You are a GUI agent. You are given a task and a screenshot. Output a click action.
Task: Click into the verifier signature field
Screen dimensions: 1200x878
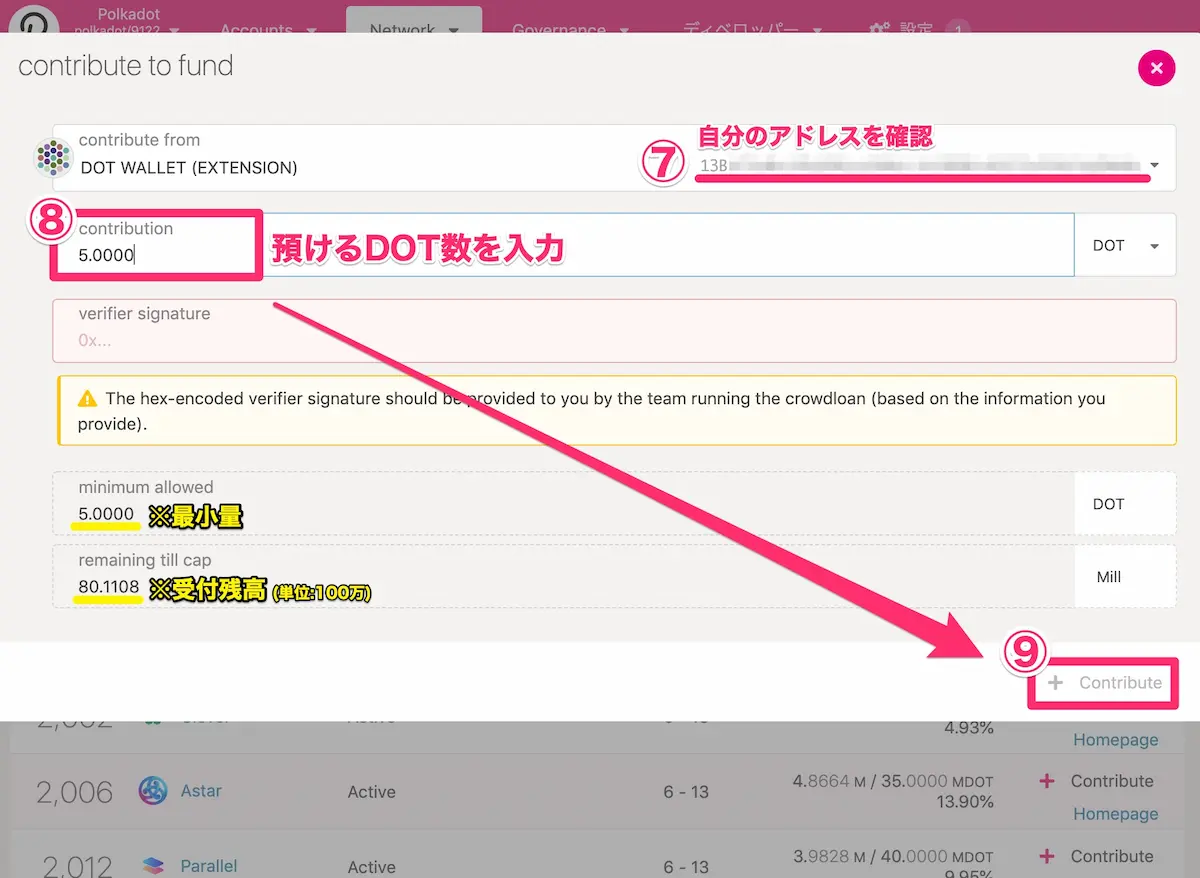[614, 330]
